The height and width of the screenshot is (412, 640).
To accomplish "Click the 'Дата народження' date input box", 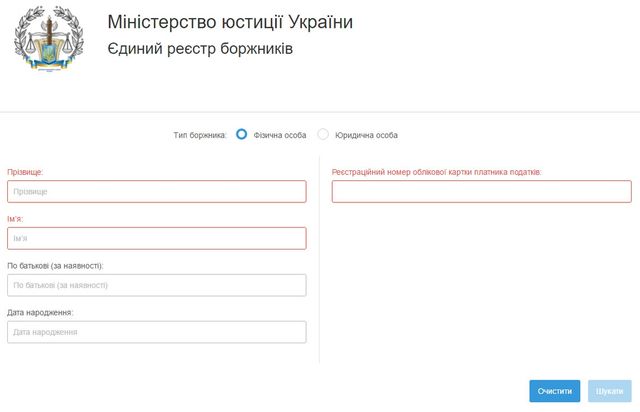I will coord(156,332).
